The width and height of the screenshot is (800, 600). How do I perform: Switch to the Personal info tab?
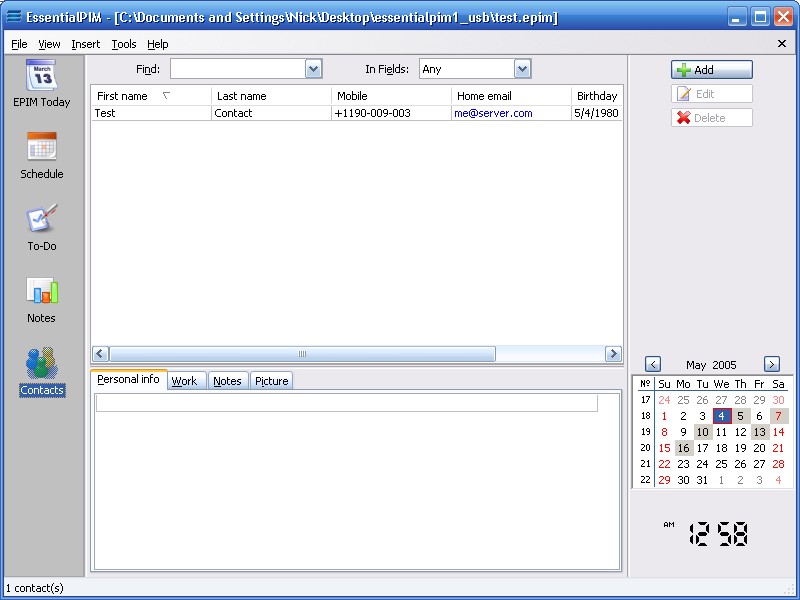(x=129, y=380)
